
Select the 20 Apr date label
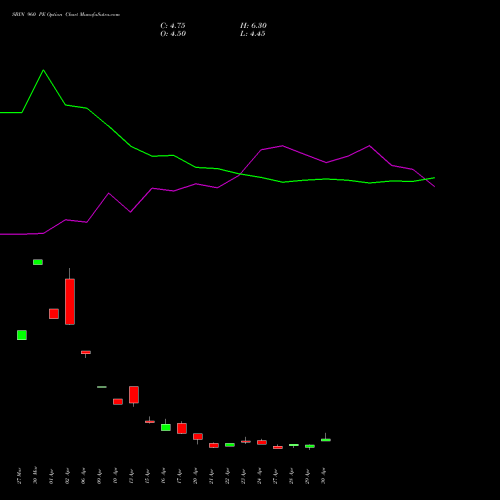click(x=195, y=476)
